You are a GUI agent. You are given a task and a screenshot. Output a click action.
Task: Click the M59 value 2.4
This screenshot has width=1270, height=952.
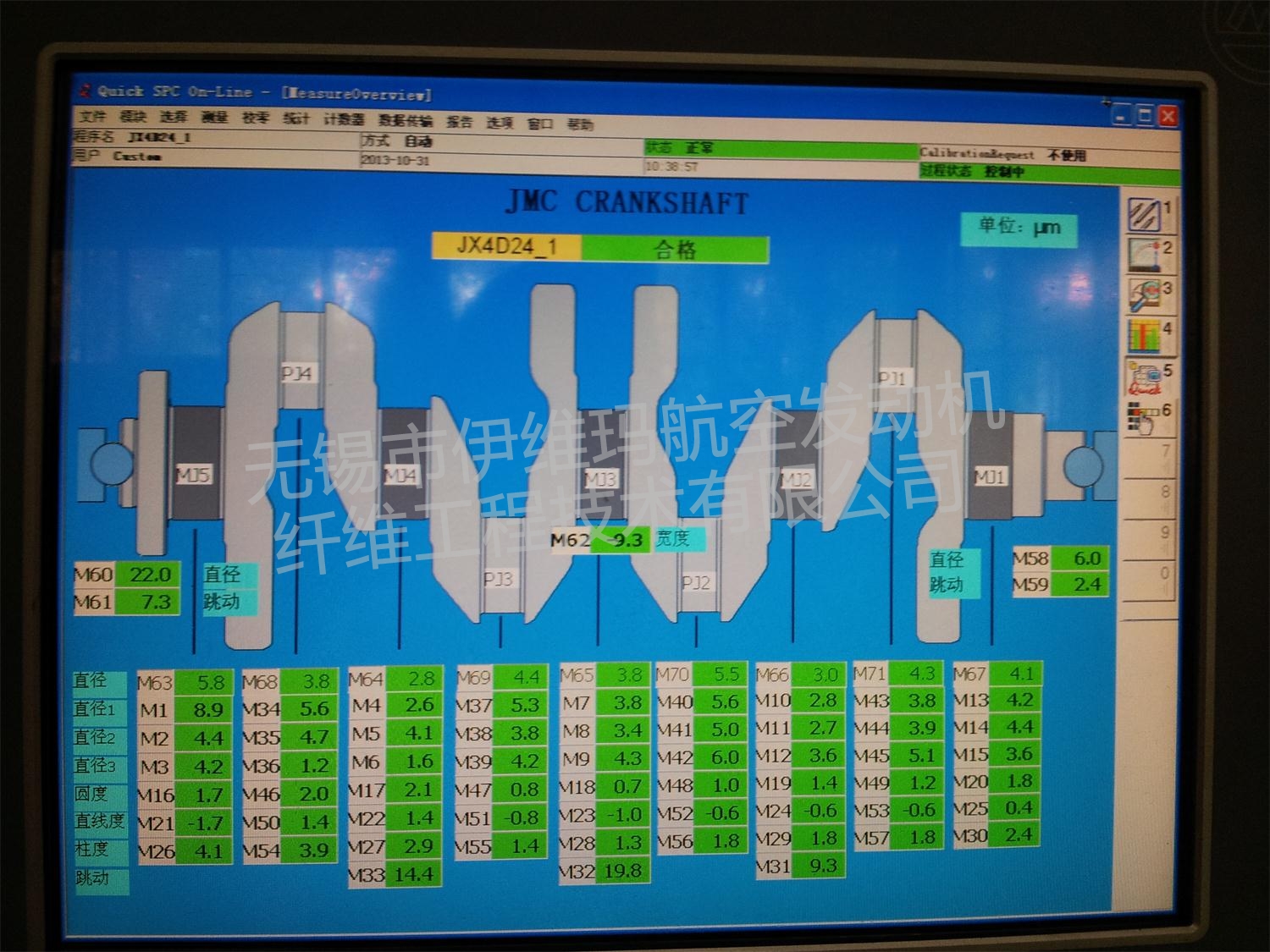pyautogui.click(x=1079, y=584)
